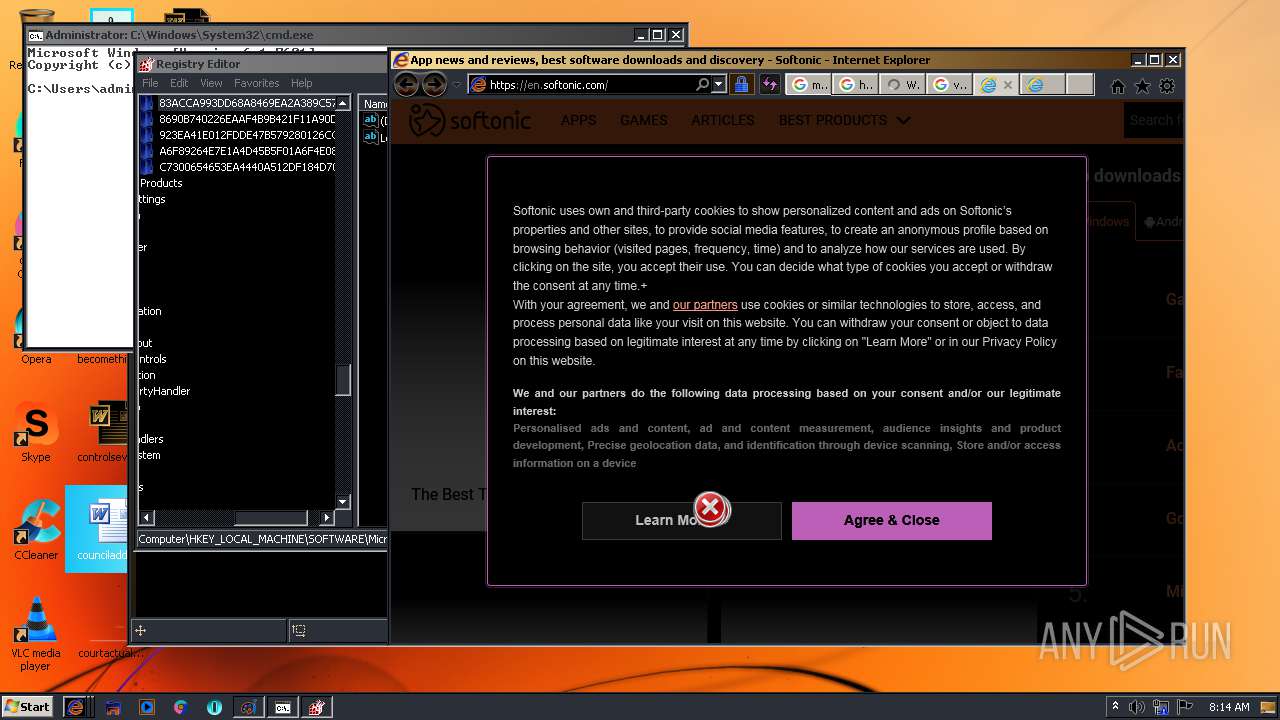The image size is (1280, 720).
Task: Click the Internet Explorer back arrow
Action: [x=407, y=85]
